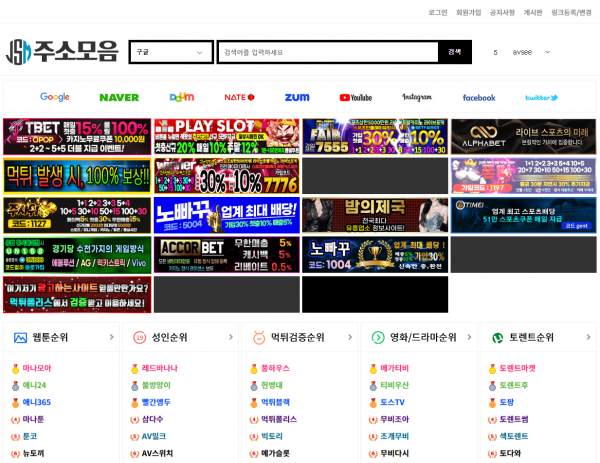Open the ACCOR BET banner ad
The height and width of the screenshot is (463, 600).
point(227,255)
